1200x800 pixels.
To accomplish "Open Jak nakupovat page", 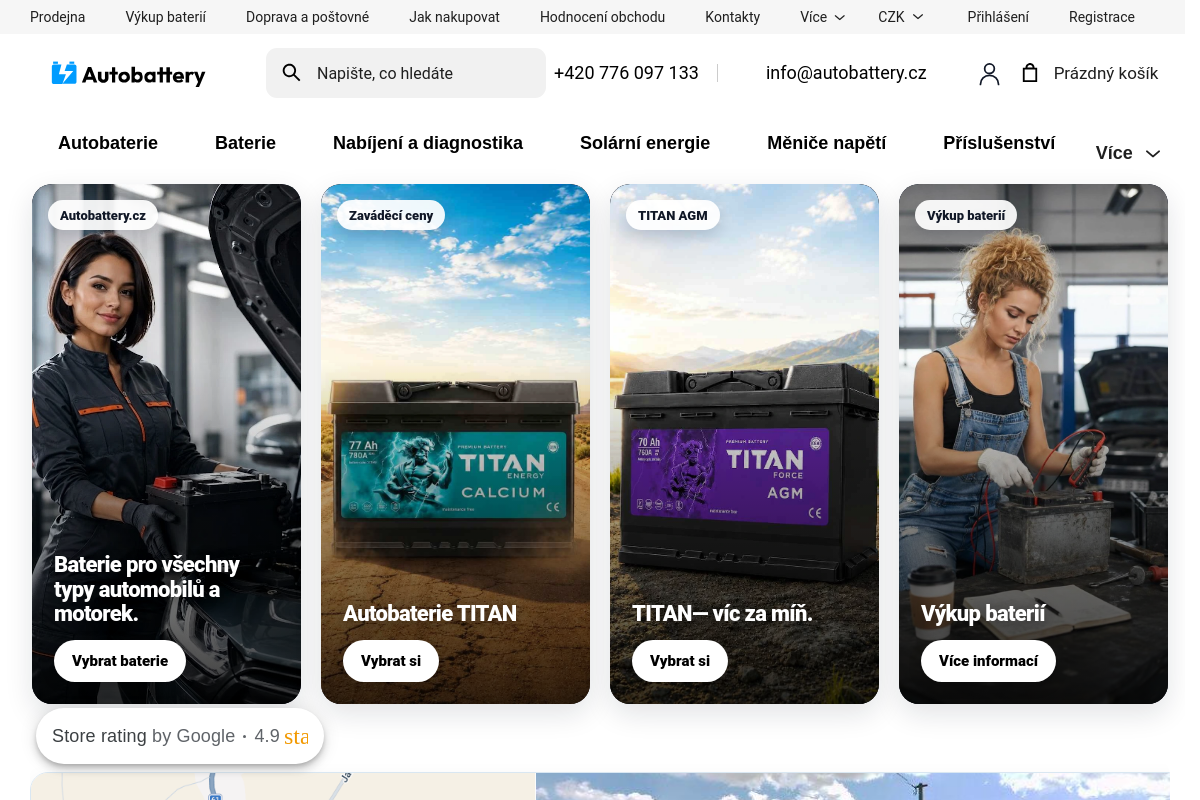I will [x=454, y=17].
